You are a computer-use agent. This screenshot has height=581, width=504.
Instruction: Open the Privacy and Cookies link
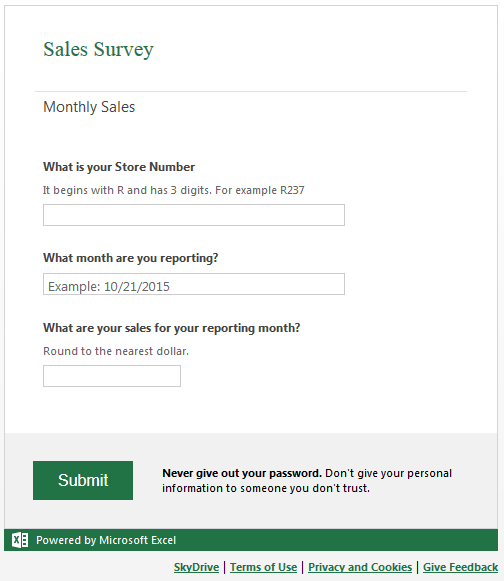tap(360, 567)
